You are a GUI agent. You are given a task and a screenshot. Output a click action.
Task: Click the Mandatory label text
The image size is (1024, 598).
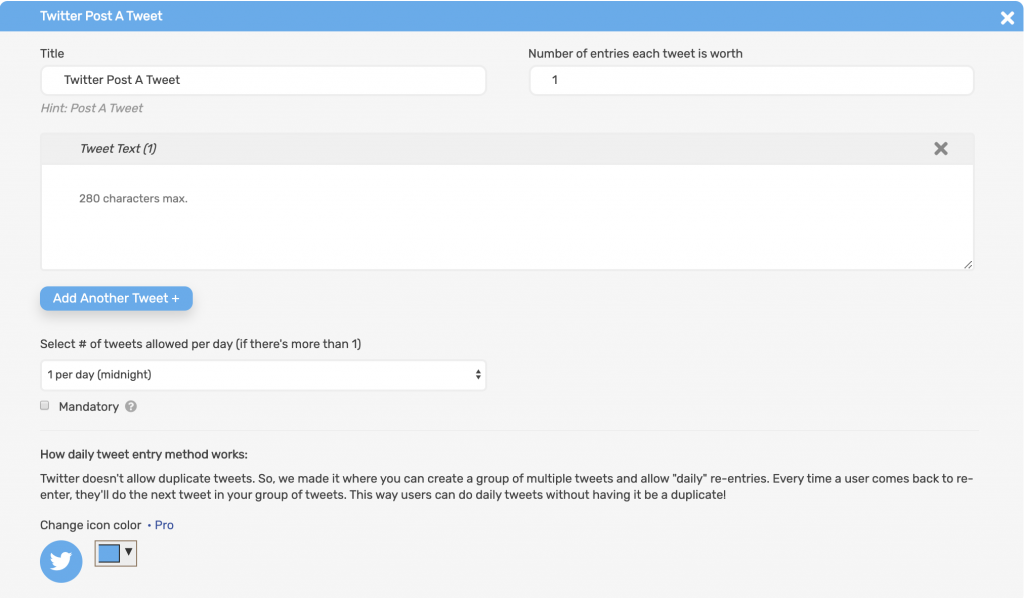89,407
